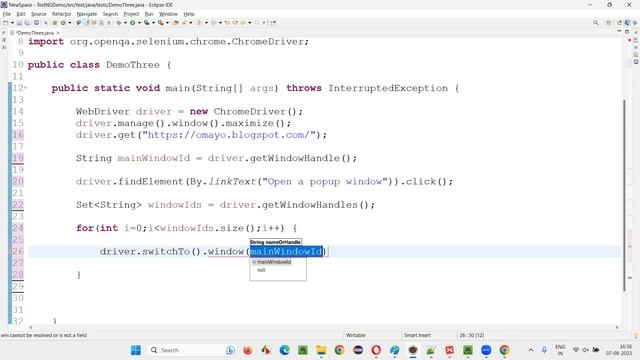Click the vertical scrollbar of the editor
The height and width of the screenshot is (360, 640).
624,195
